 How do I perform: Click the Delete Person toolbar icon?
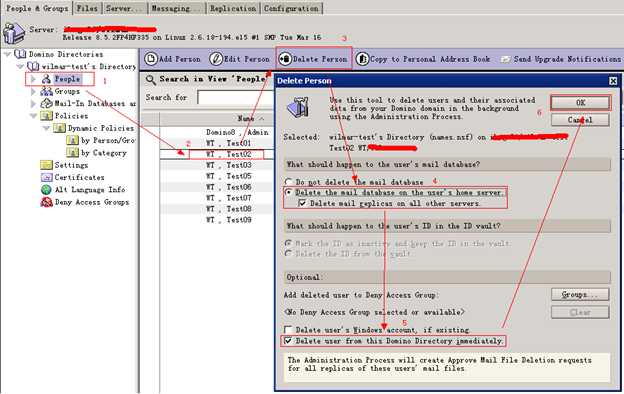click(x=285, y=59)
